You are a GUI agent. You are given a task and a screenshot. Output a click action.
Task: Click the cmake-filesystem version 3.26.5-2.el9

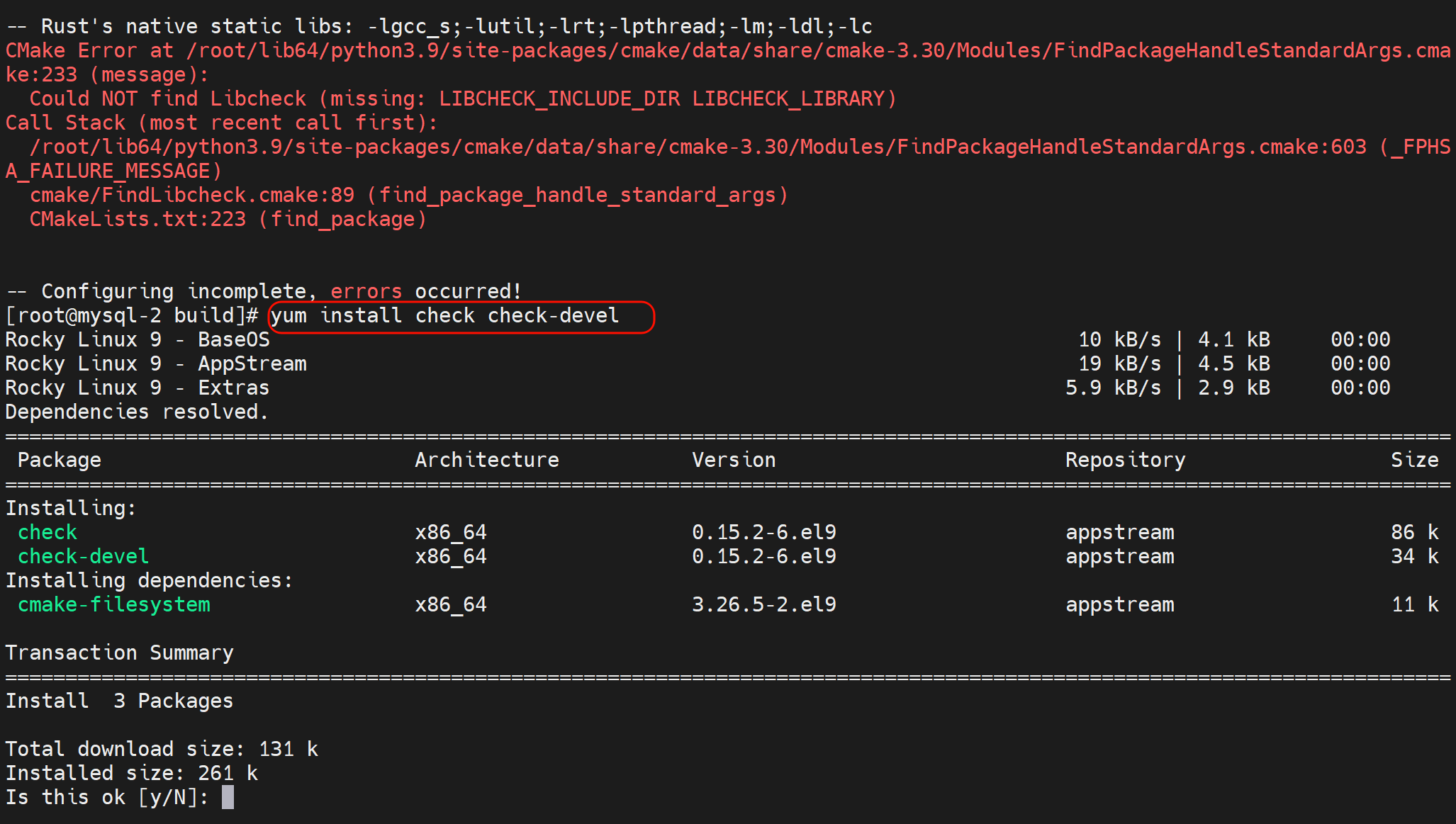(x=764, y=604)
